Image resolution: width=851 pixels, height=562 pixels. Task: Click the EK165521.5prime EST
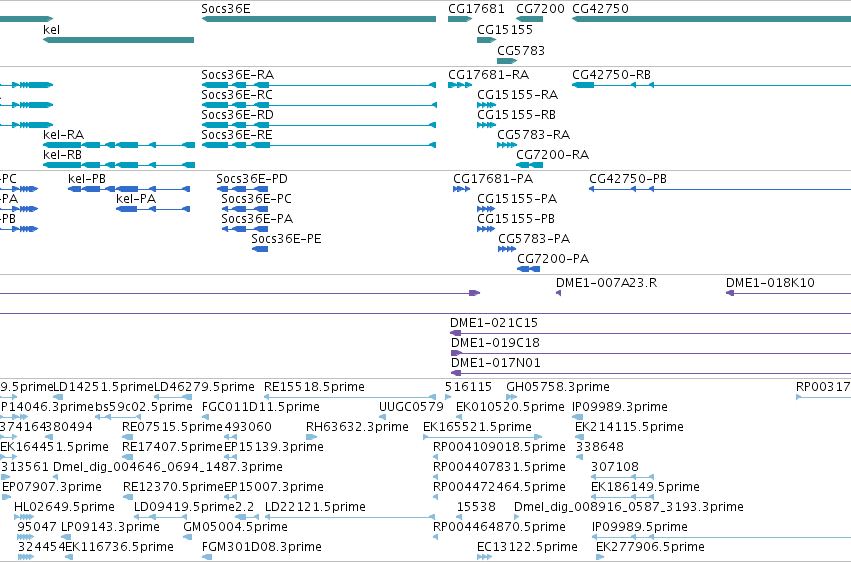(482, 437)
